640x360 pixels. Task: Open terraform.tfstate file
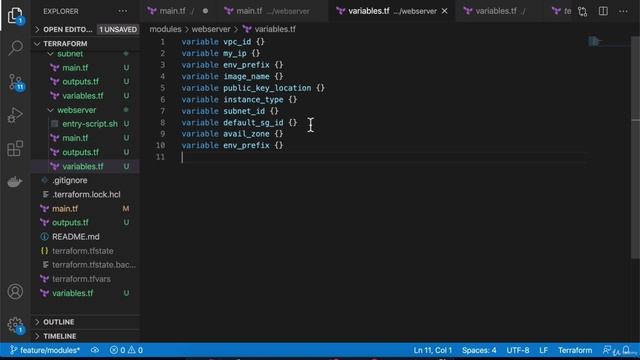pyautogui.click(x=82, y=251)
